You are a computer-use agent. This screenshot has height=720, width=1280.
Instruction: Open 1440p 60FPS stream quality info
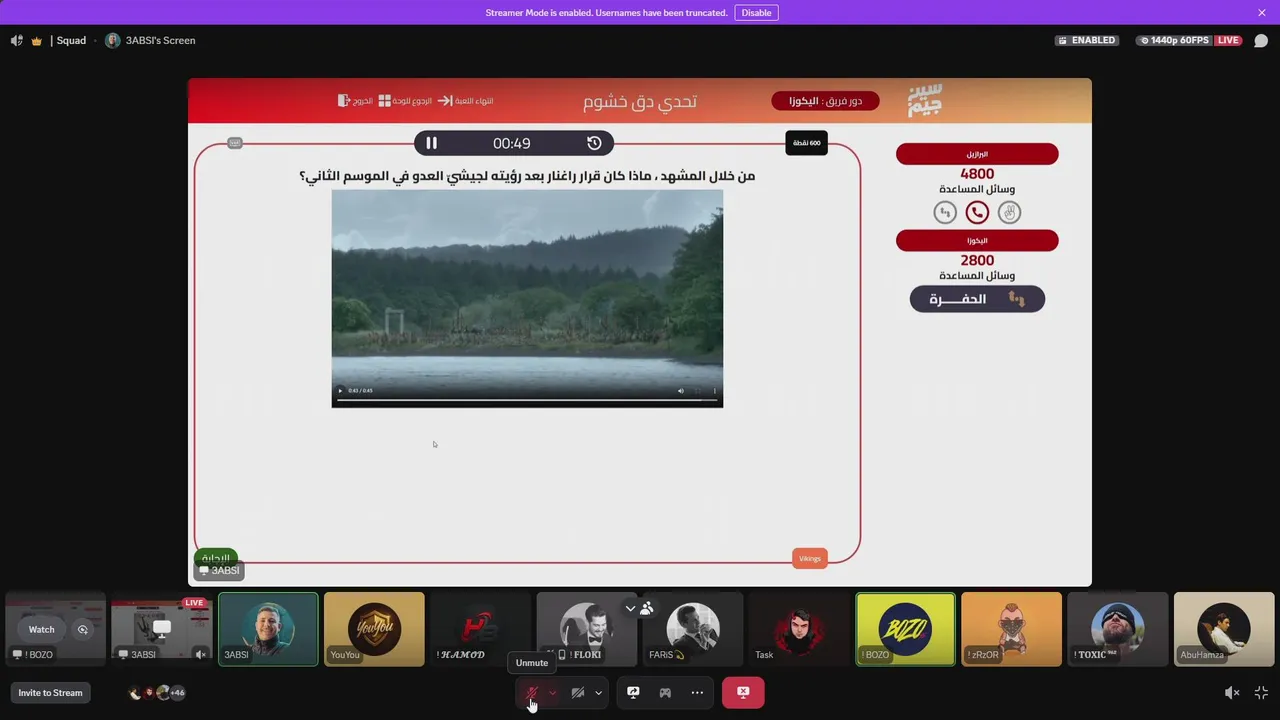[1174, 41]
